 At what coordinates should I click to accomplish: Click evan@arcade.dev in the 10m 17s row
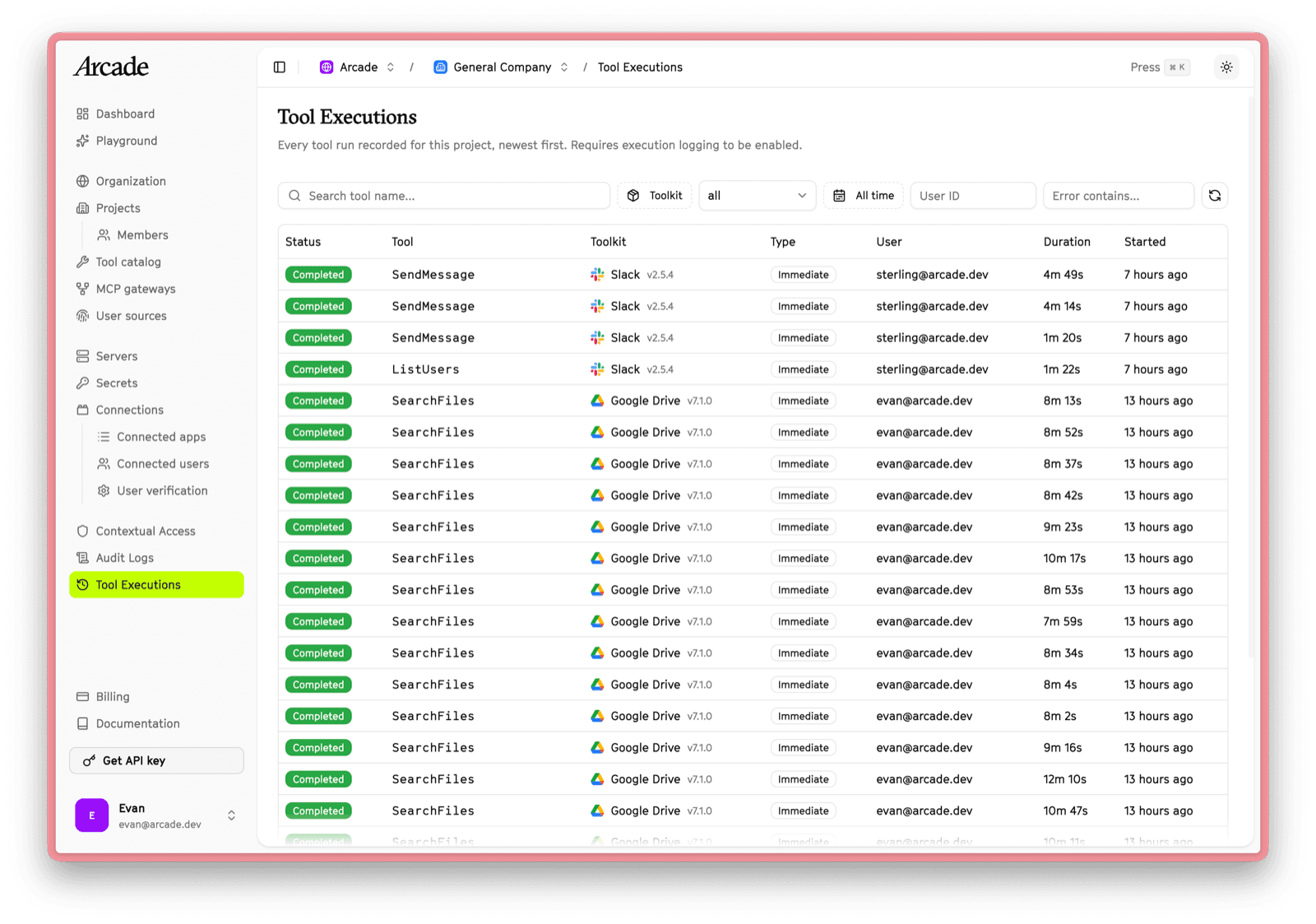tap(924, 559)
